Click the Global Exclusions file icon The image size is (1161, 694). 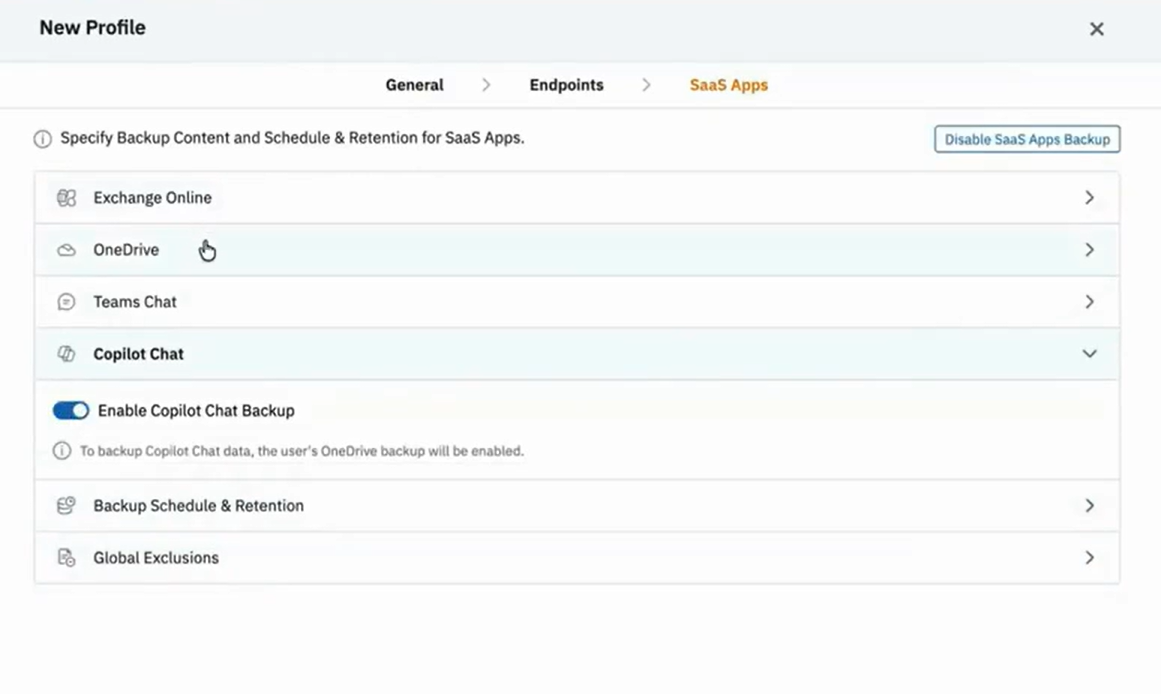67,558
